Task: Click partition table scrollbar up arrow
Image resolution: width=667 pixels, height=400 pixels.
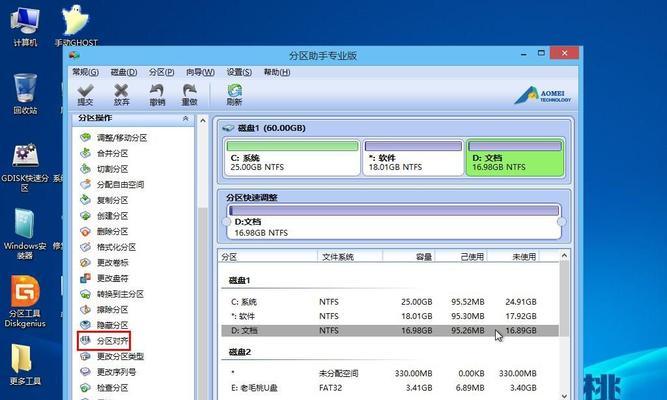Action: click(x=564, y=255)
